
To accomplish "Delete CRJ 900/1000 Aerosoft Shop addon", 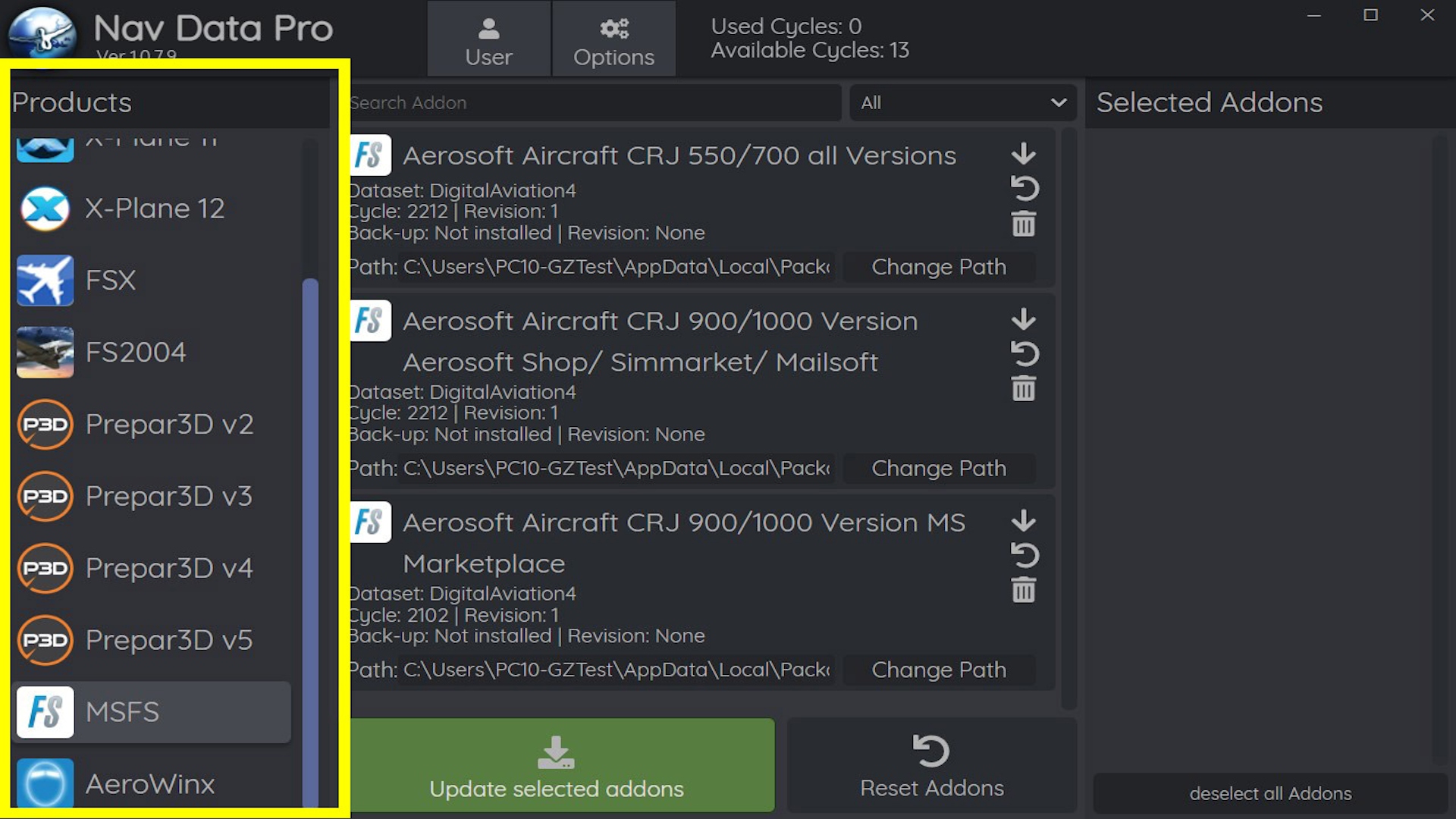I will 1024,389.
